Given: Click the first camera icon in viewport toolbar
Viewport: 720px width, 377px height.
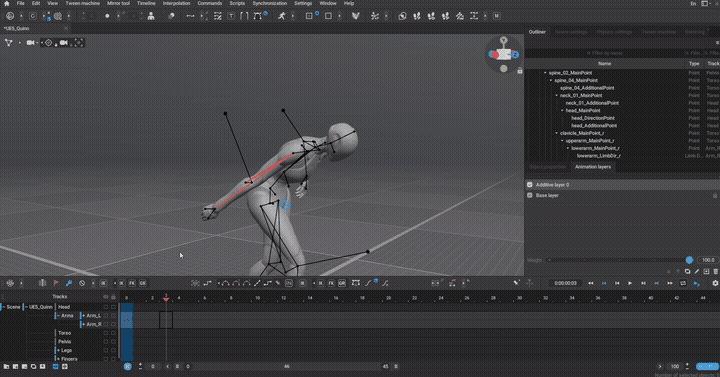Looking at the screenshot, I should 30,43.
